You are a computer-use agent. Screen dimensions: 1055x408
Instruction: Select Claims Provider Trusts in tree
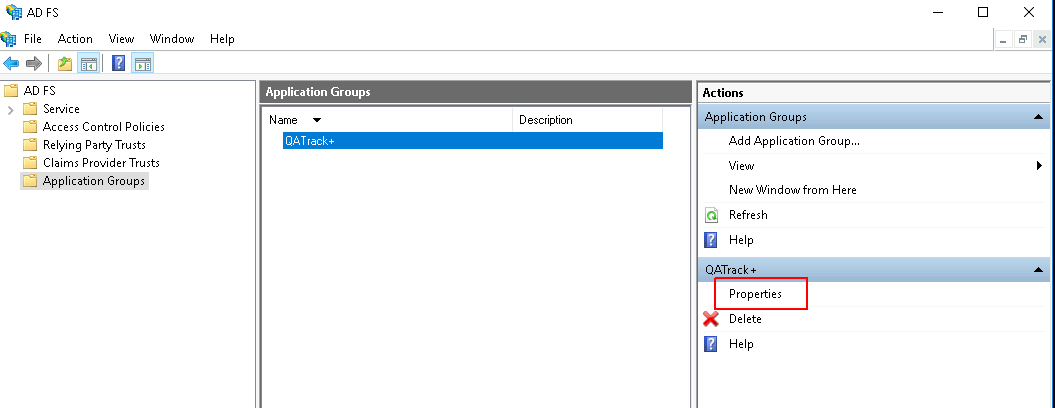click(102, 163)
